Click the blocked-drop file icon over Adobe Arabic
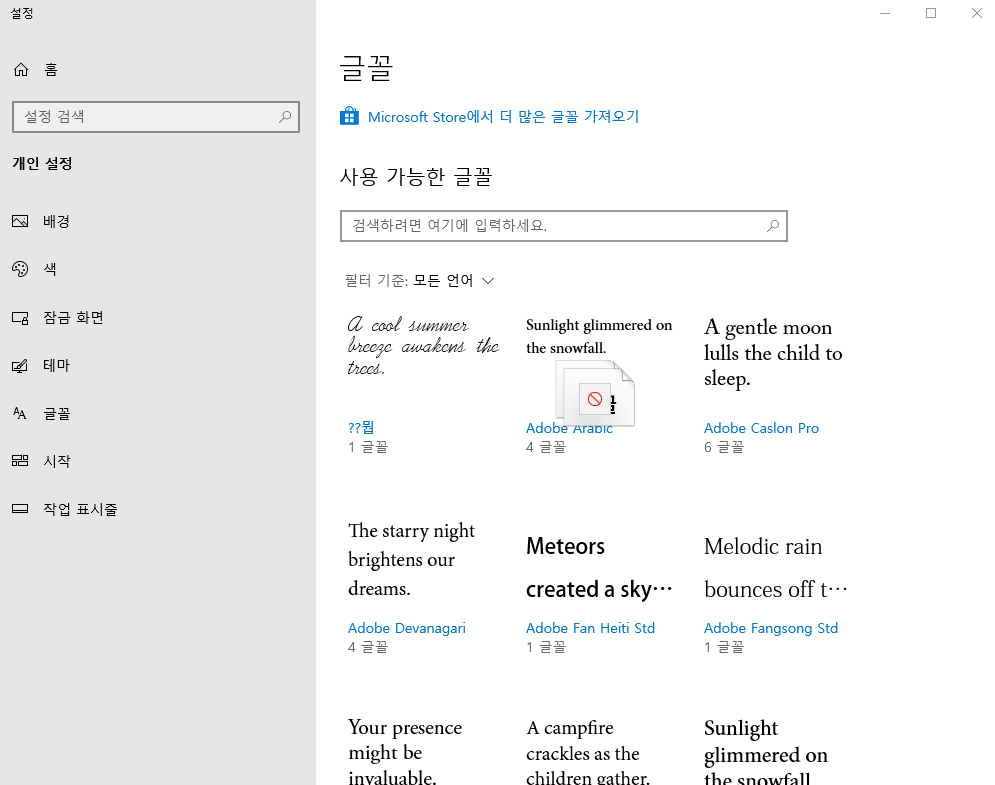The height and width of the screenshot is (785, 995). [x=595, y=393]
